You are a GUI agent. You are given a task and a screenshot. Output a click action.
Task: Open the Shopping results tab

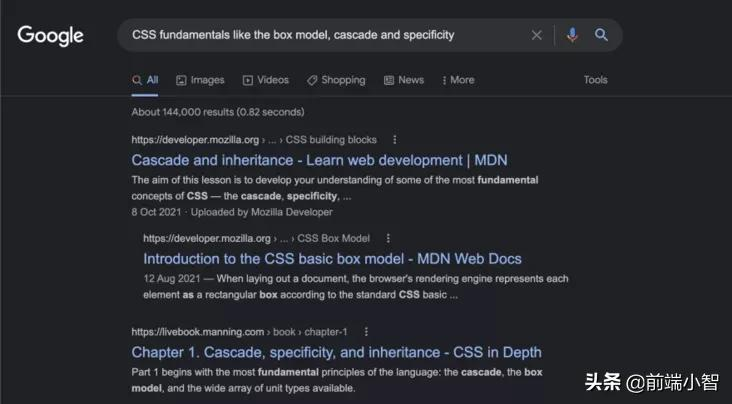point(336,80)
